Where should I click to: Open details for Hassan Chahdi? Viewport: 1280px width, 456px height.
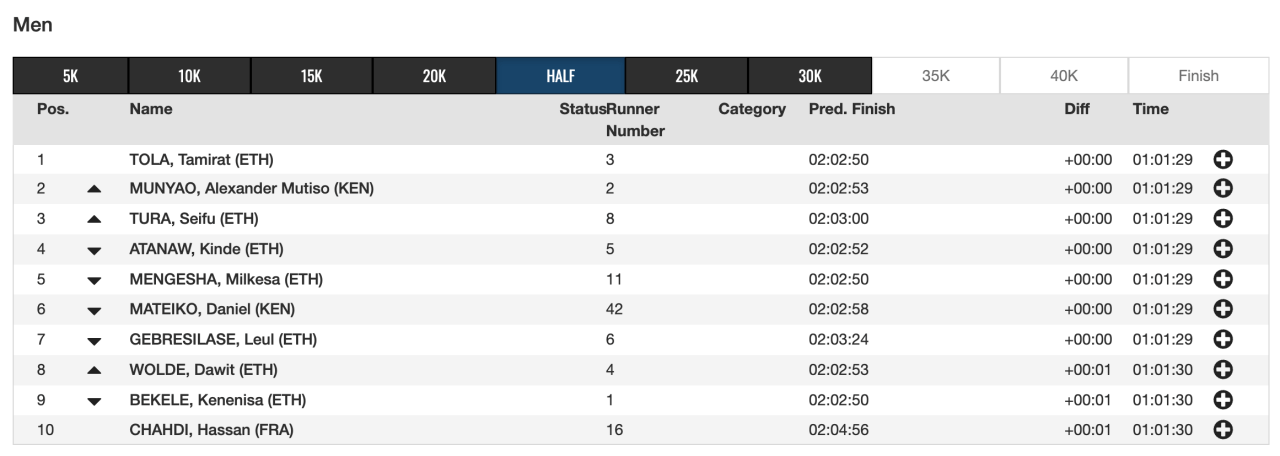pos(1222,430)
